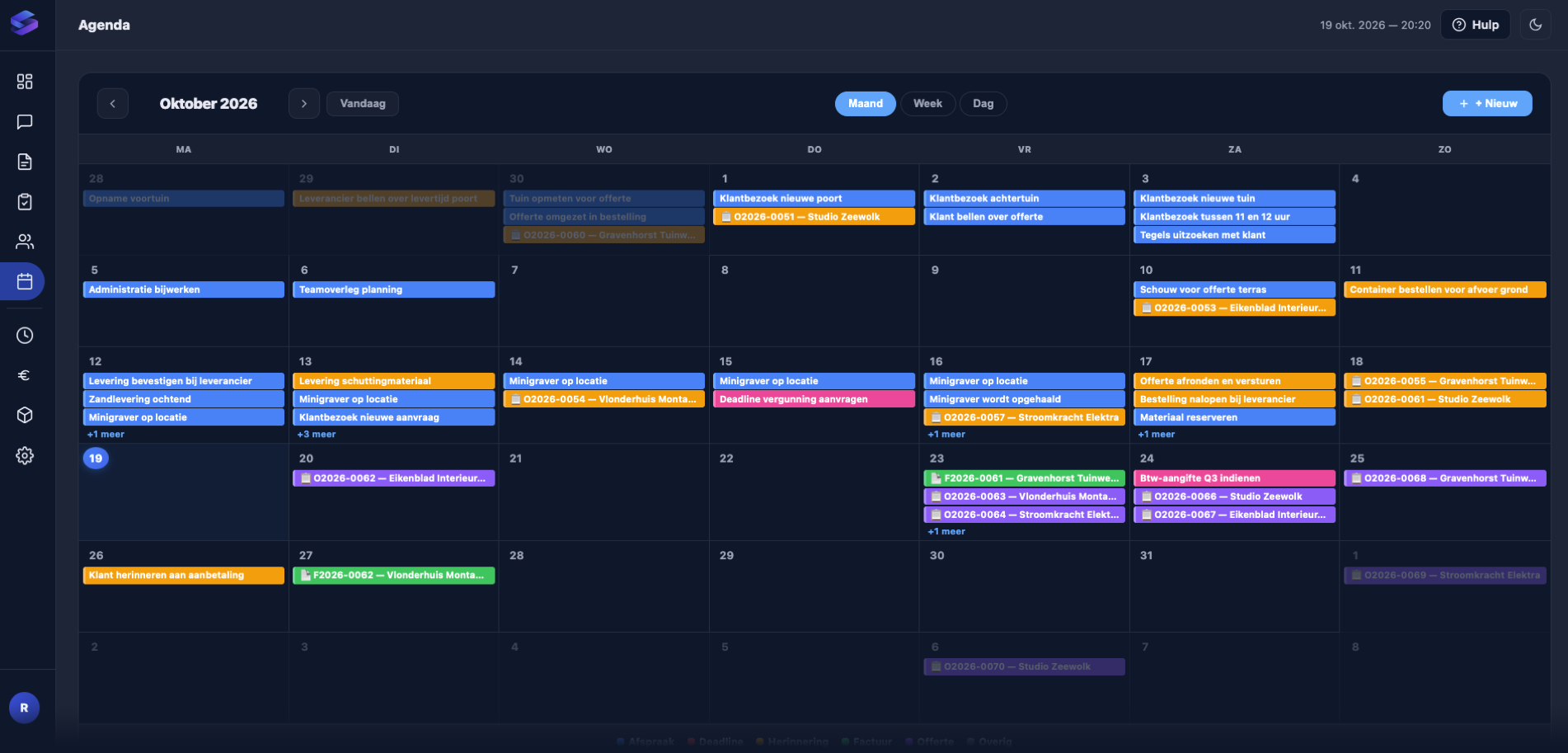Open the customers people sidebar icon

[x=25, y=242]
